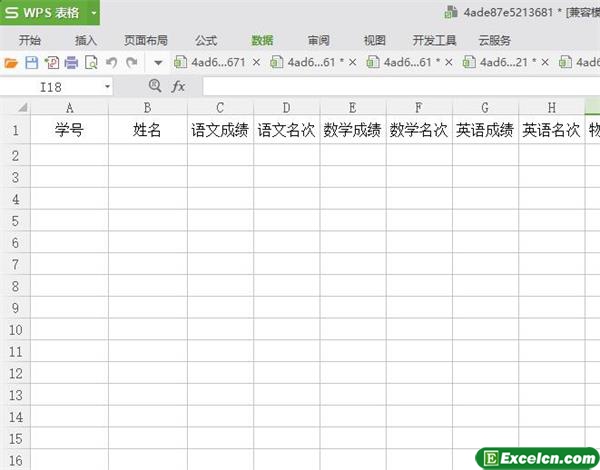Click the redo arrow icon

click(x=132, y=62)
